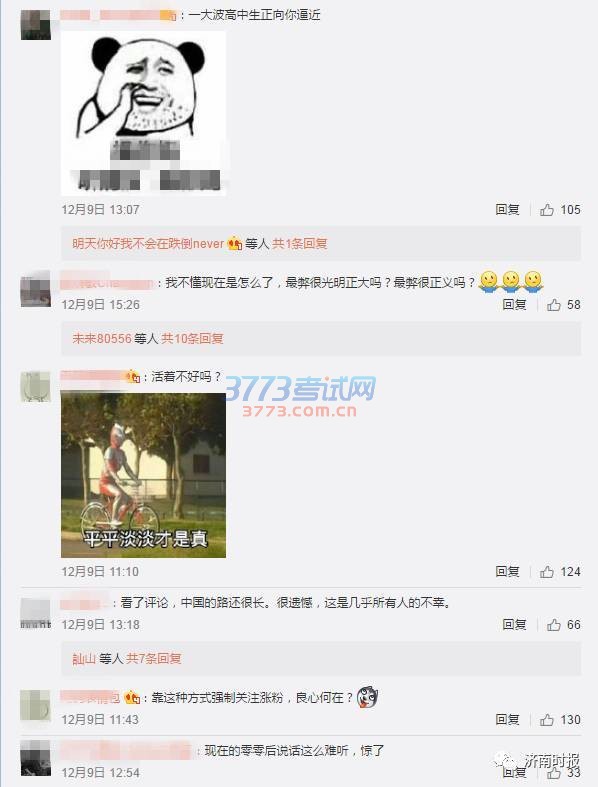Click thumbs-up icon beside 66

coord(554,625)
